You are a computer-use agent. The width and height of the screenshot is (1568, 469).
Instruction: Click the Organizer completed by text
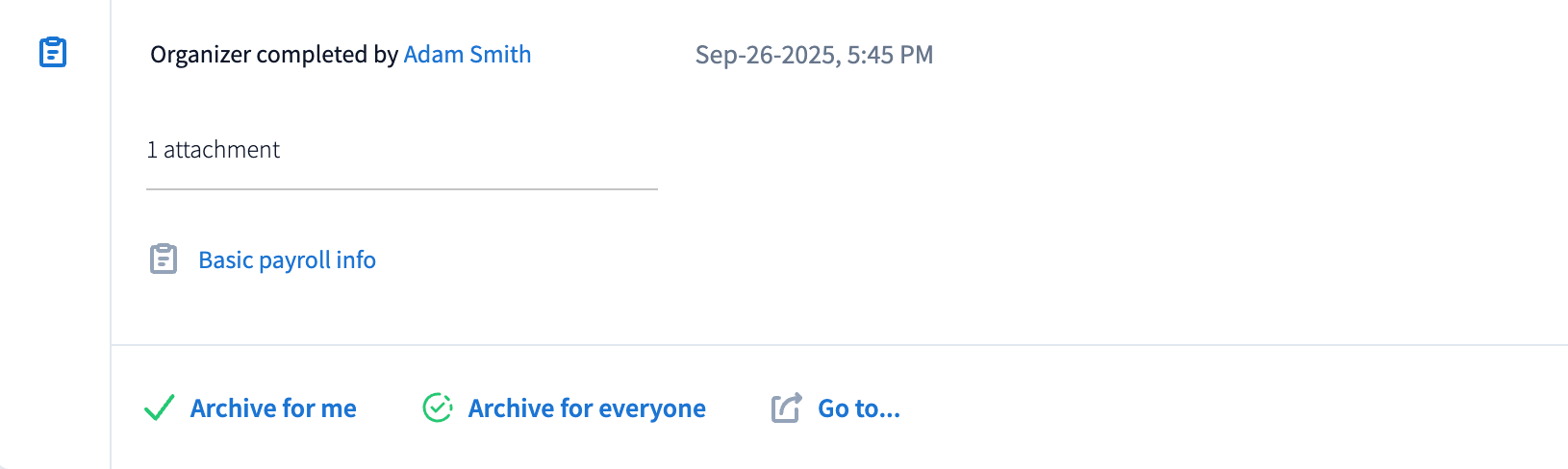click(x=274, y=55)
